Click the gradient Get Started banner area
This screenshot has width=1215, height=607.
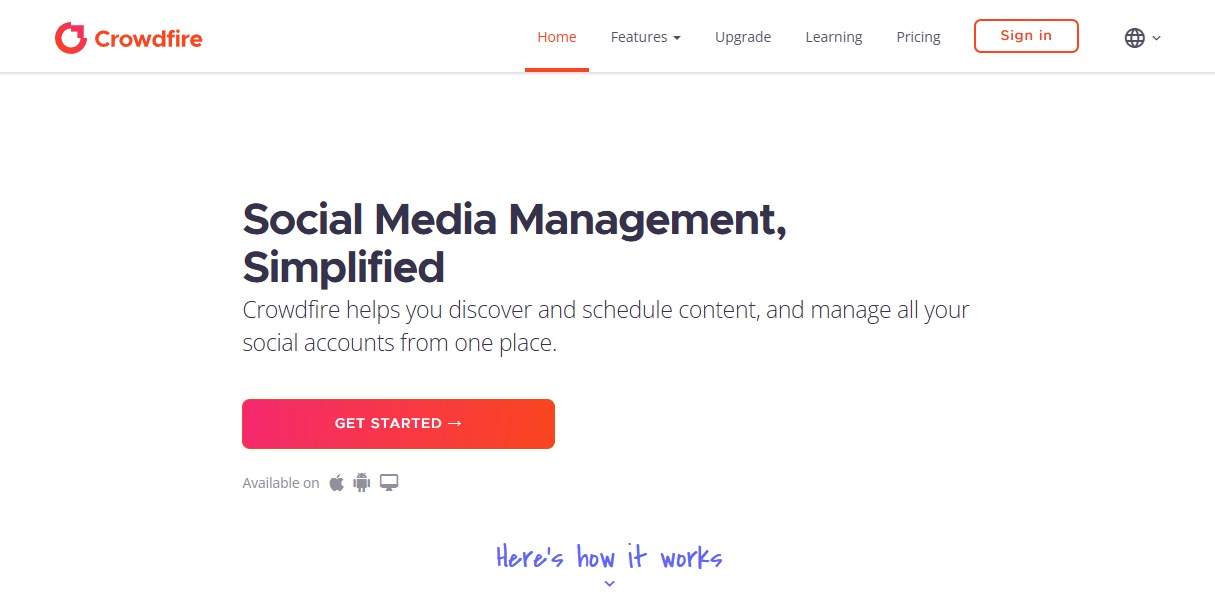[398, 423]
